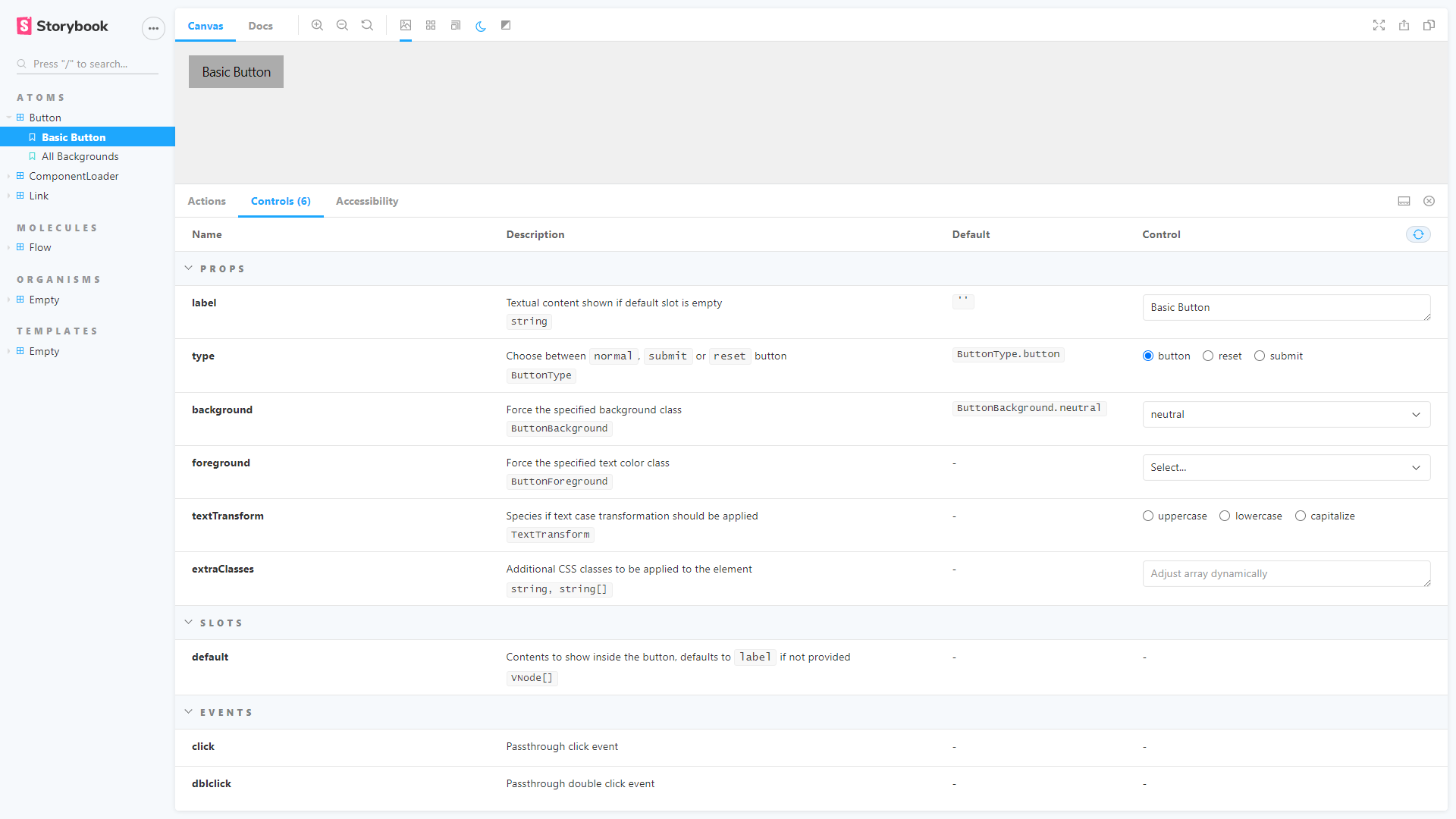Screen dimensions: 1456x819
Task: Reset canvas zoom with magnifier icon
Action: pyautogui.click(x=367, y=25)
